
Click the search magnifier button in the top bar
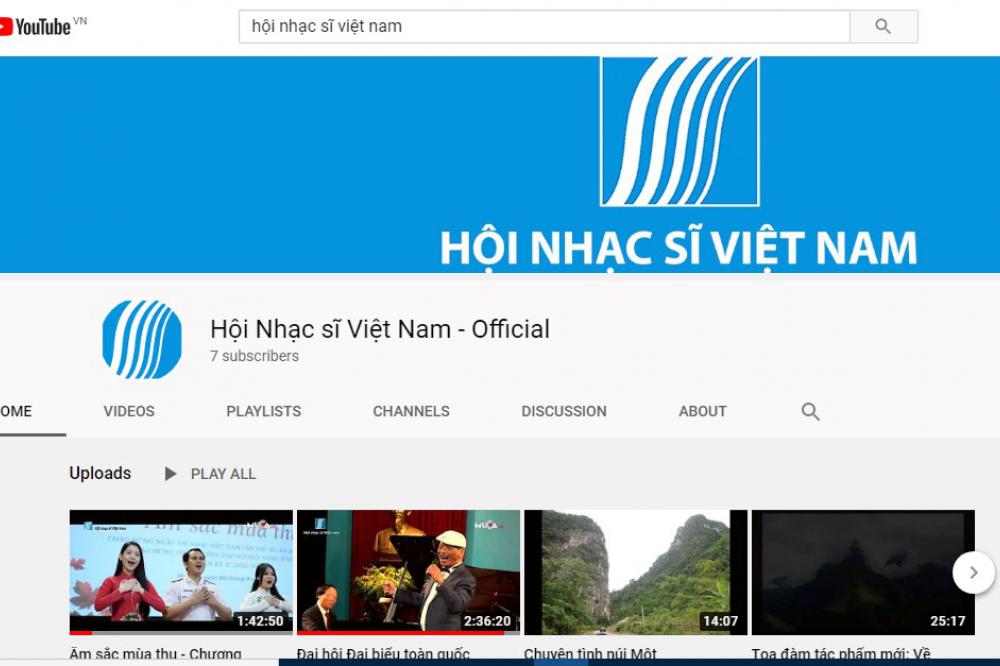click(x=883, y=26)
